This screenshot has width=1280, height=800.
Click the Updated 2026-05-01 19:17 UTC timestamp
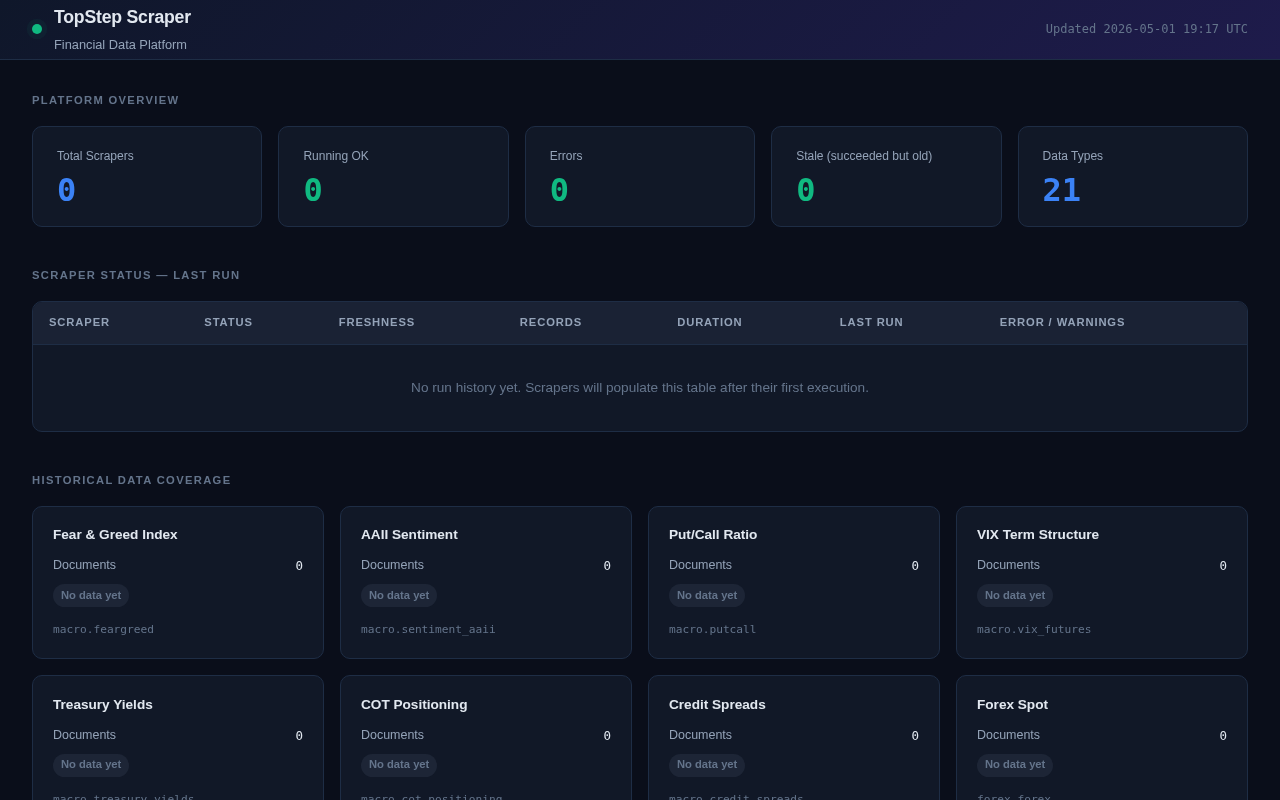pyautogui.click(x=1147, y=29)
